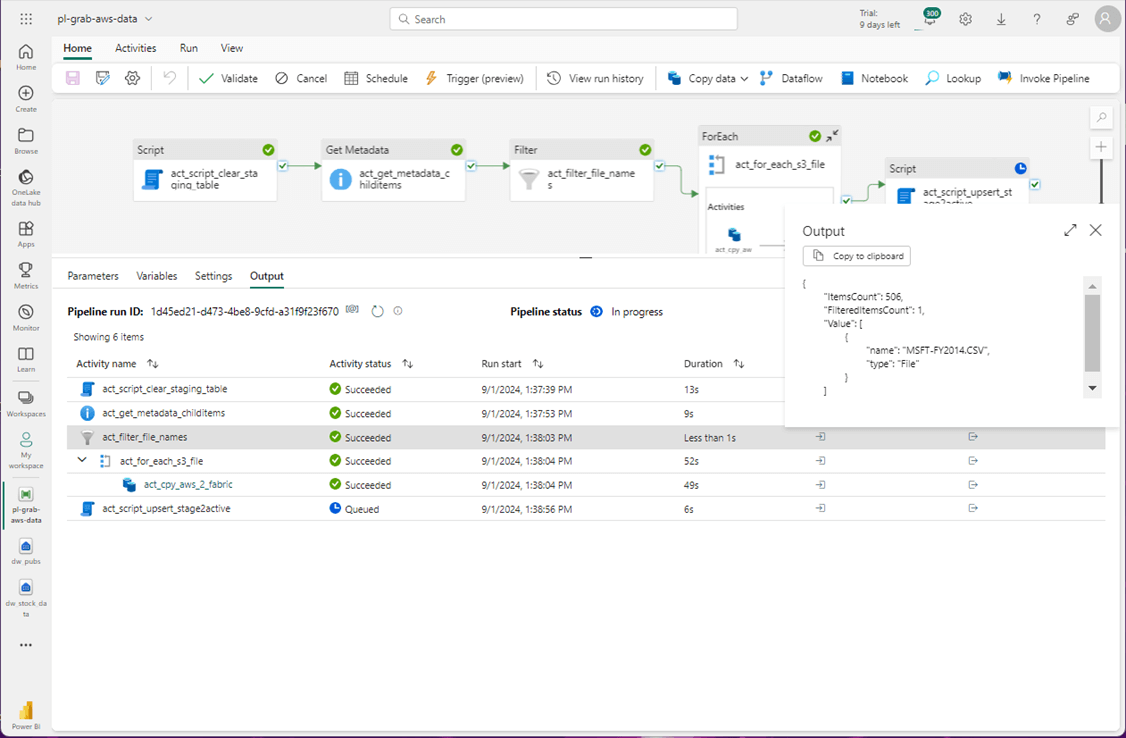Click canvas search magnifier icon

[x=1101, y=118]
